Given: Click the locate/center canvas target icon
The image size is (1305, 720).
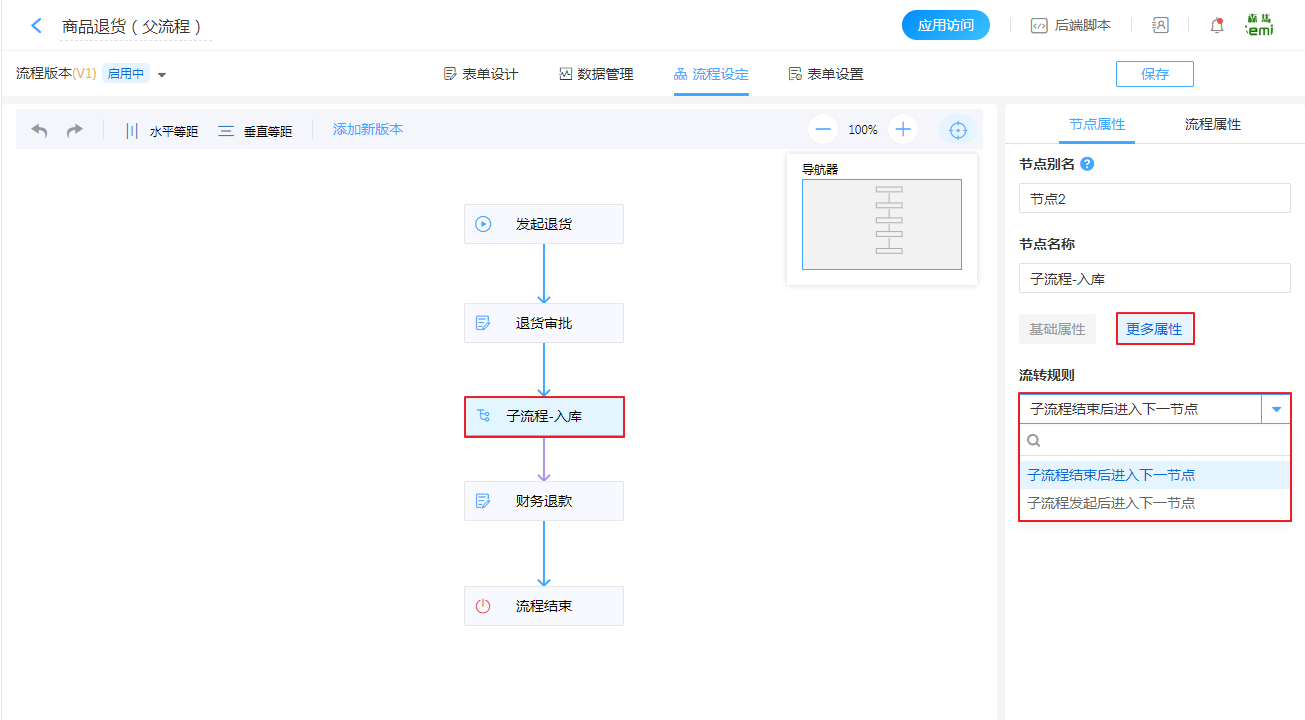Looking at the screenshot, I should (x=958, y=130).
